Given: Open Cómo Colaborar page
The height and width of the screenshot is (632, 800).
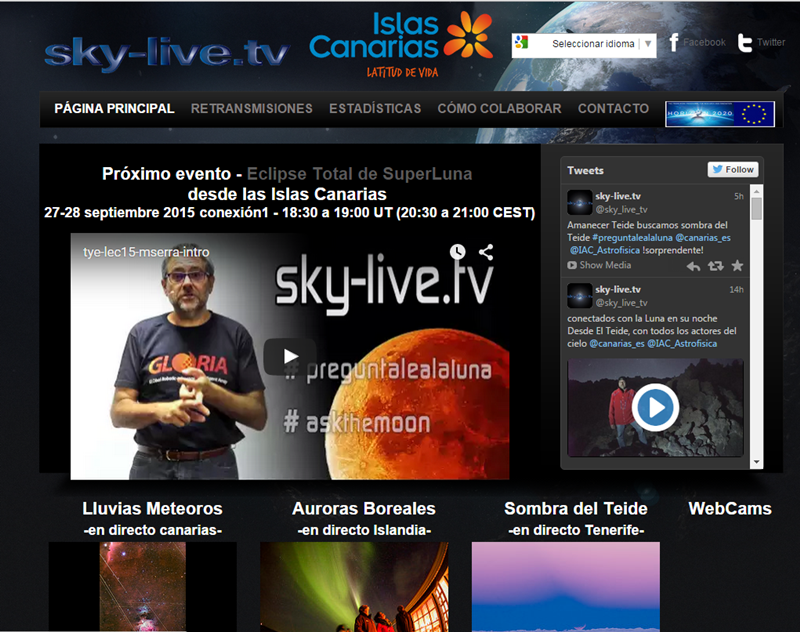Looking at the screenshot, I should click(x=499, y=109).
